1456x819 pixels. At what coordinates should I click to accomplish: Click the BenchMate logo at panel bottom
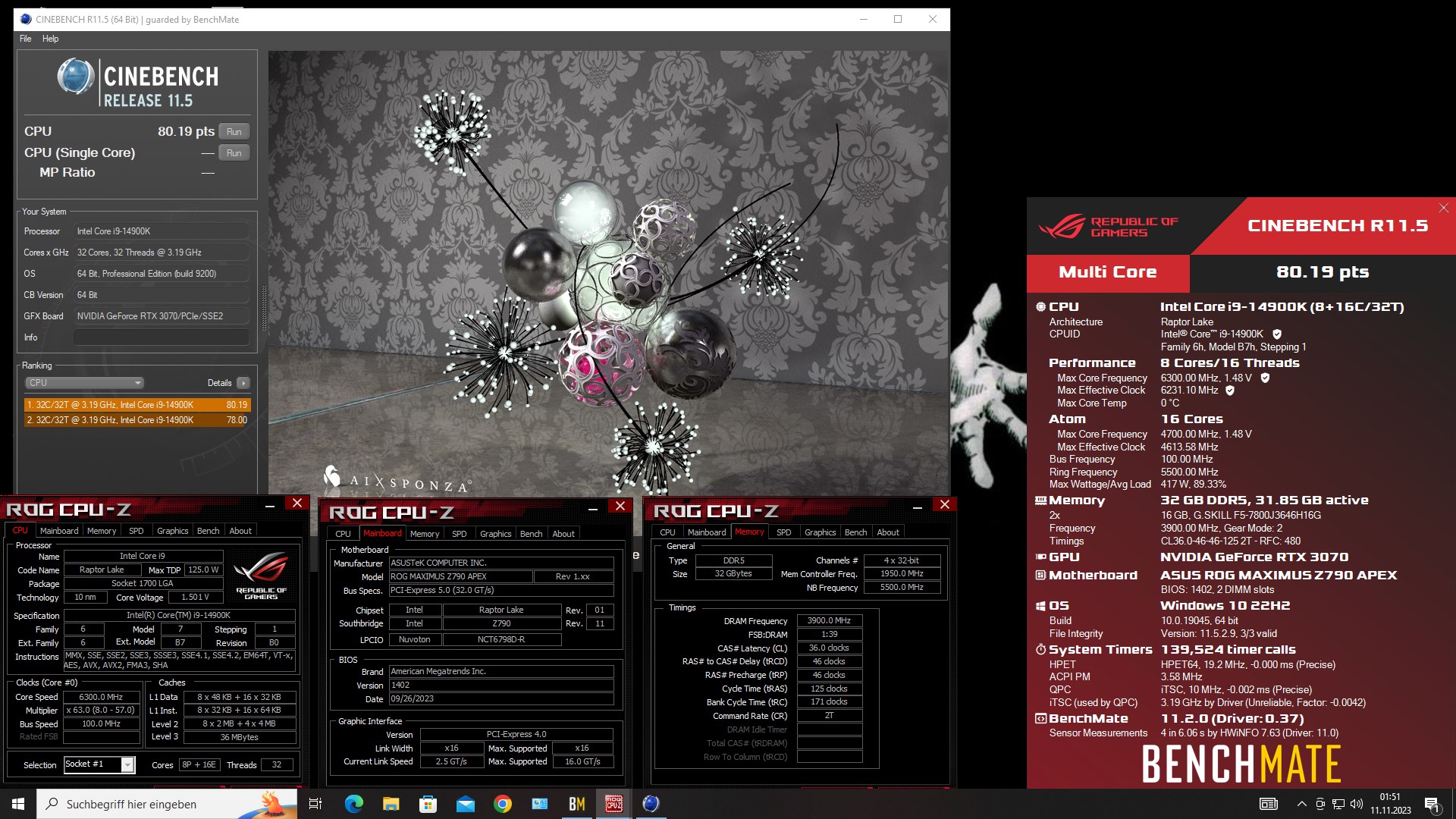pos(1241,764)
